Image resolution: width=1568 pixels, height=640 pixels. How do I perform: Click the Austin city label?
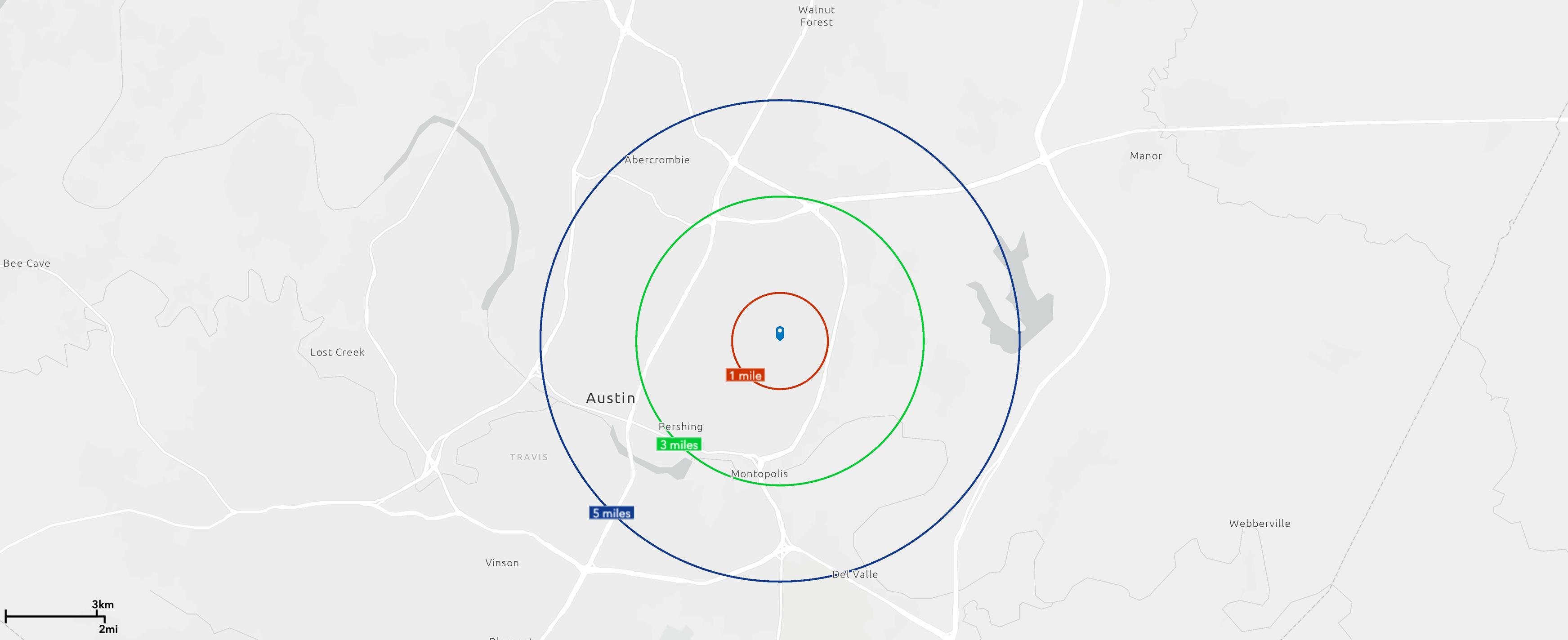point(611,398)
